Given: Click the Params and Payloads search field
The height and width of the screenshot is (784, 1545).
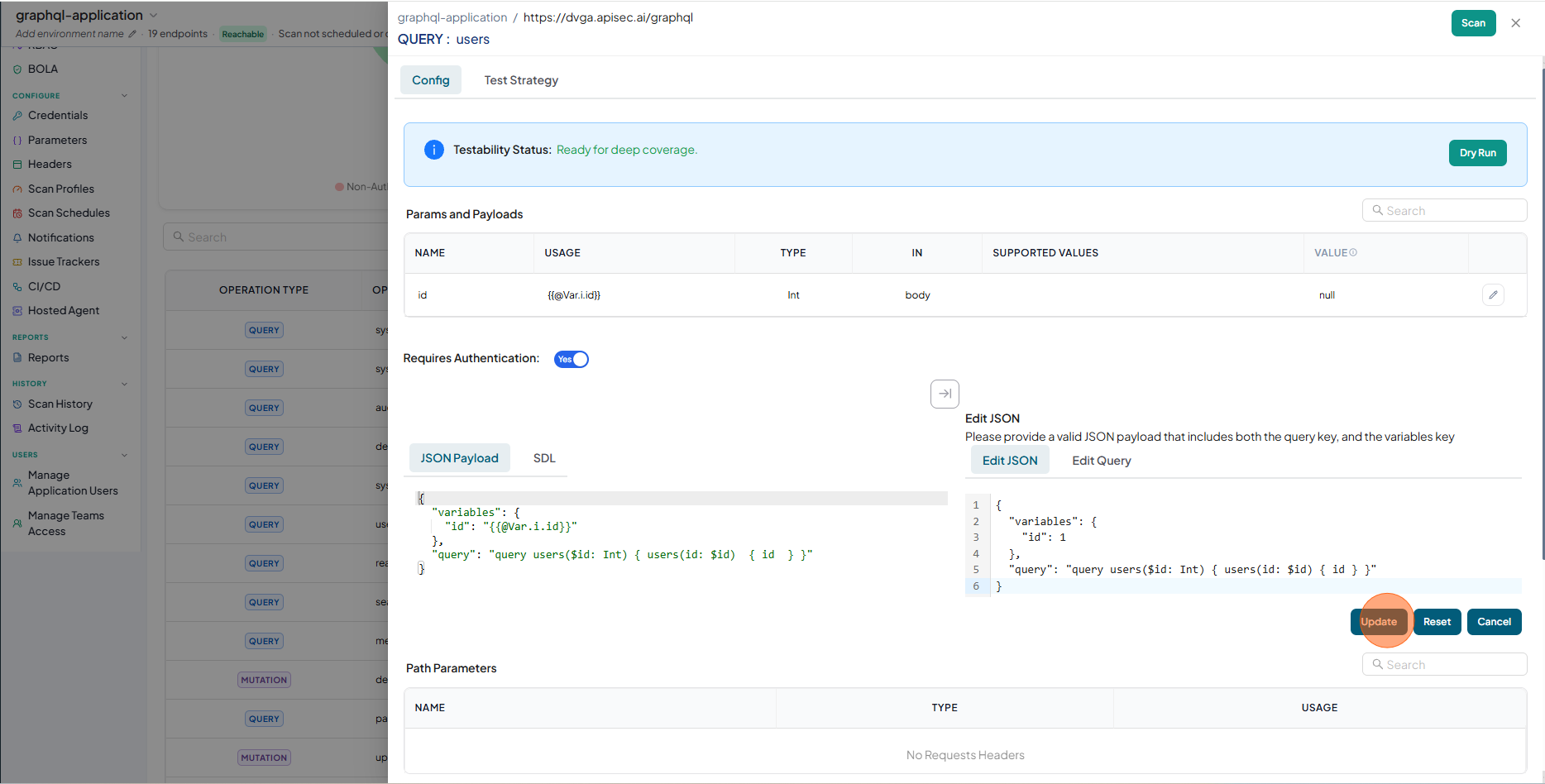Looking at the screenshot, I should click(1444, 211).
